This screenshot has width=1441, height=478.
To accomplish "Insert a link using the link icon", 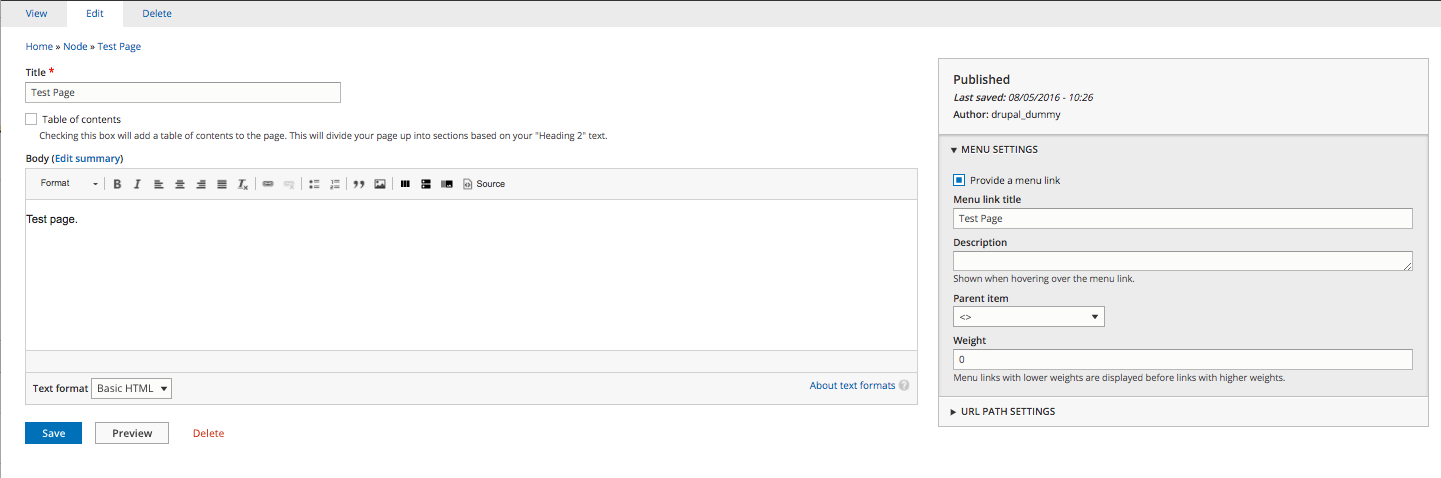I will point(268,184).
